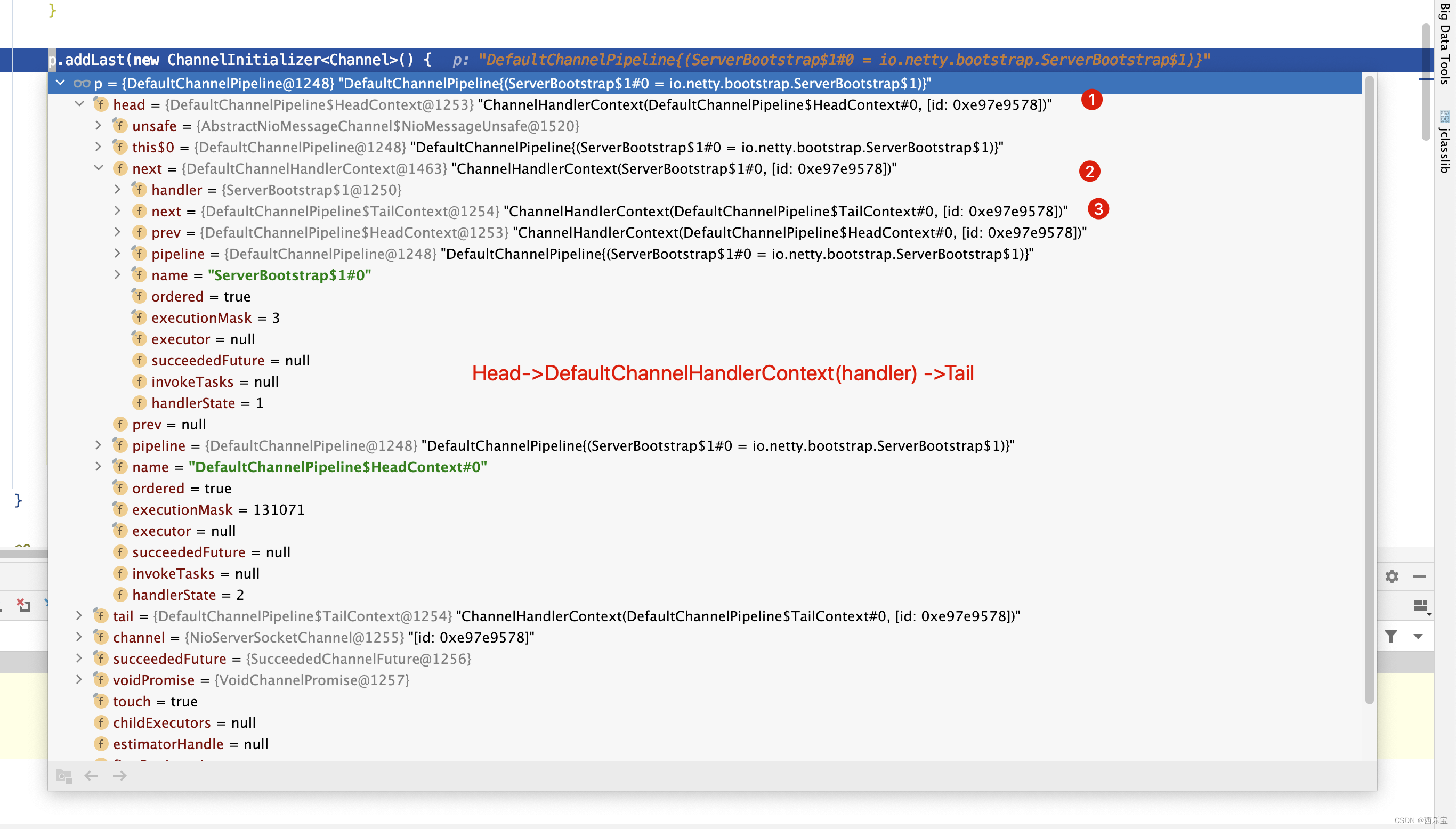The width and height of the screenshot is (1456, 829).
Task: Click the minimize dash icon beside gear
Action: [x=1420, y=576]
